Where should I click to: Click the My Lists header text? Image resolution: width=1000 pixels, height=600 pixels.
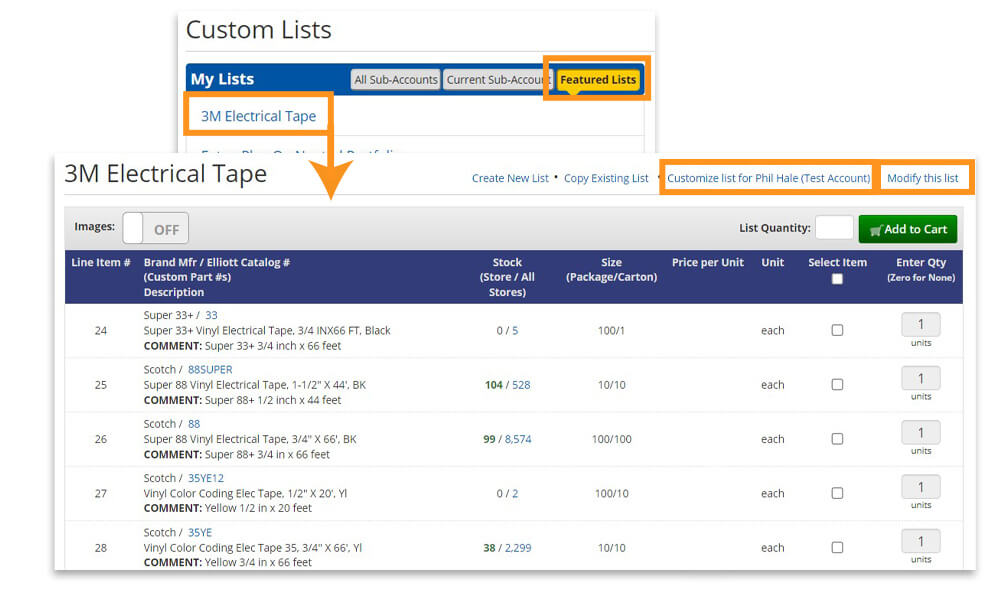(222, 79)
